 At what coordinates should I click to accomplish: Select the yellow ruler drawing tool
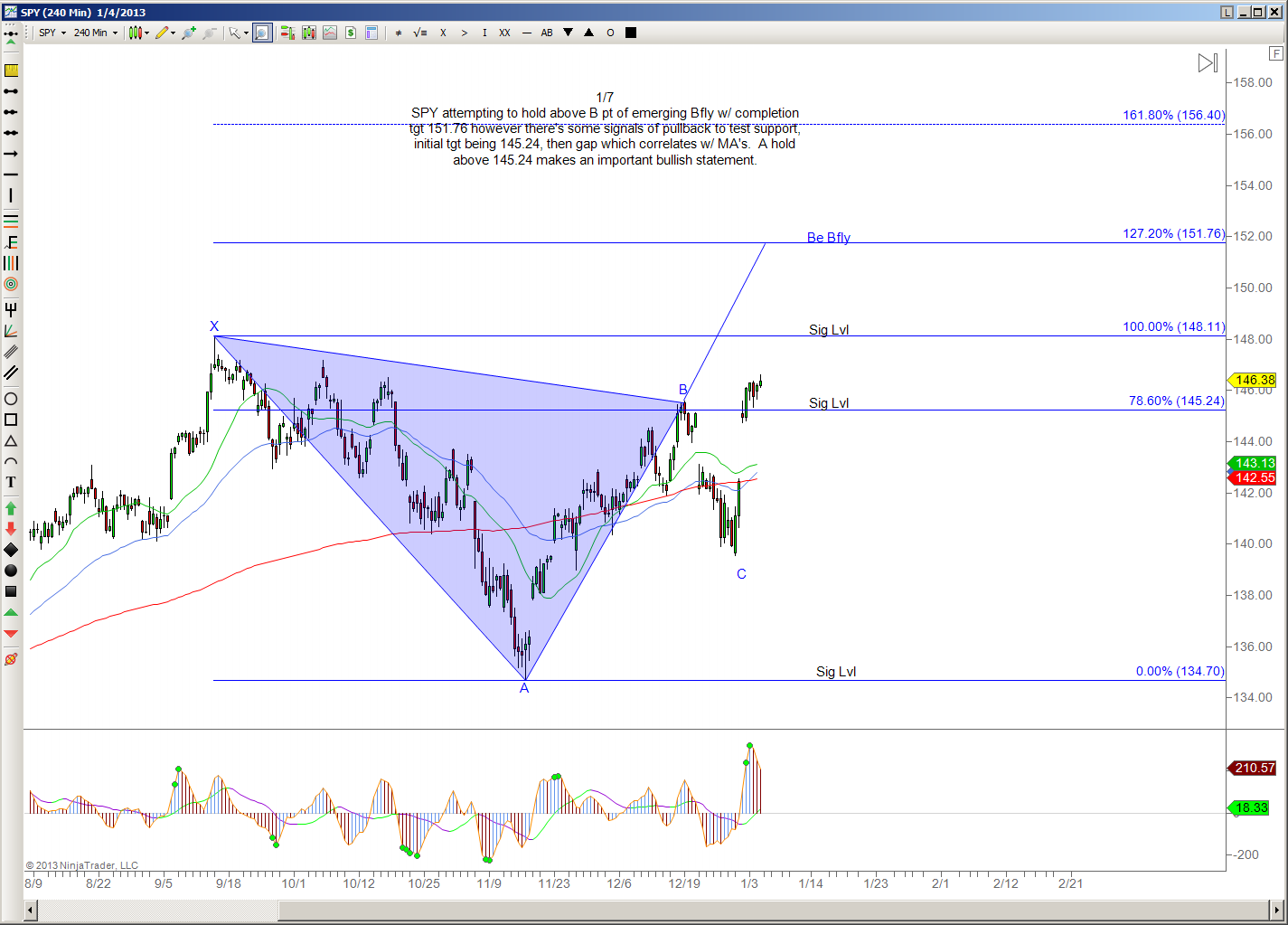tap(11, 71)
